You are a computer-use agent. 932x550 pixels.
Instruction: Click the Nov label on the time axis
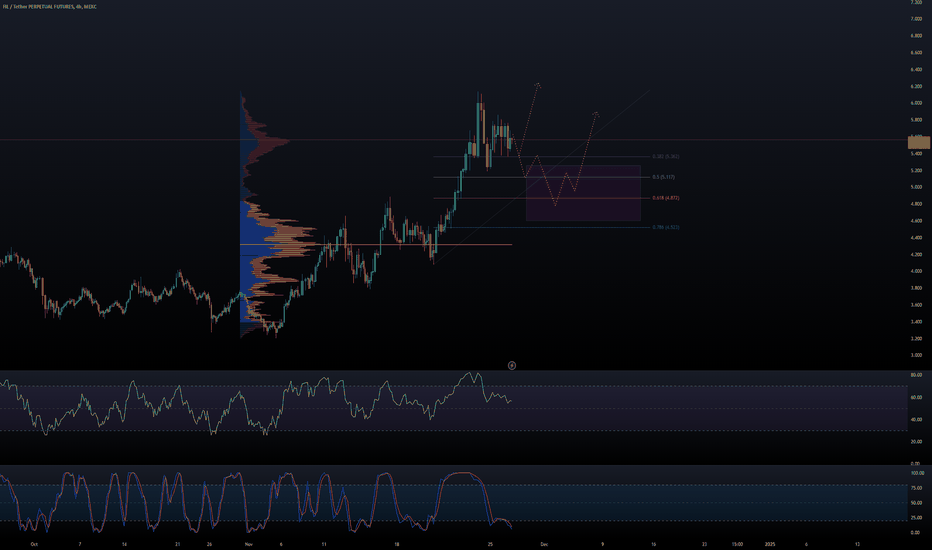click(248, 544)
